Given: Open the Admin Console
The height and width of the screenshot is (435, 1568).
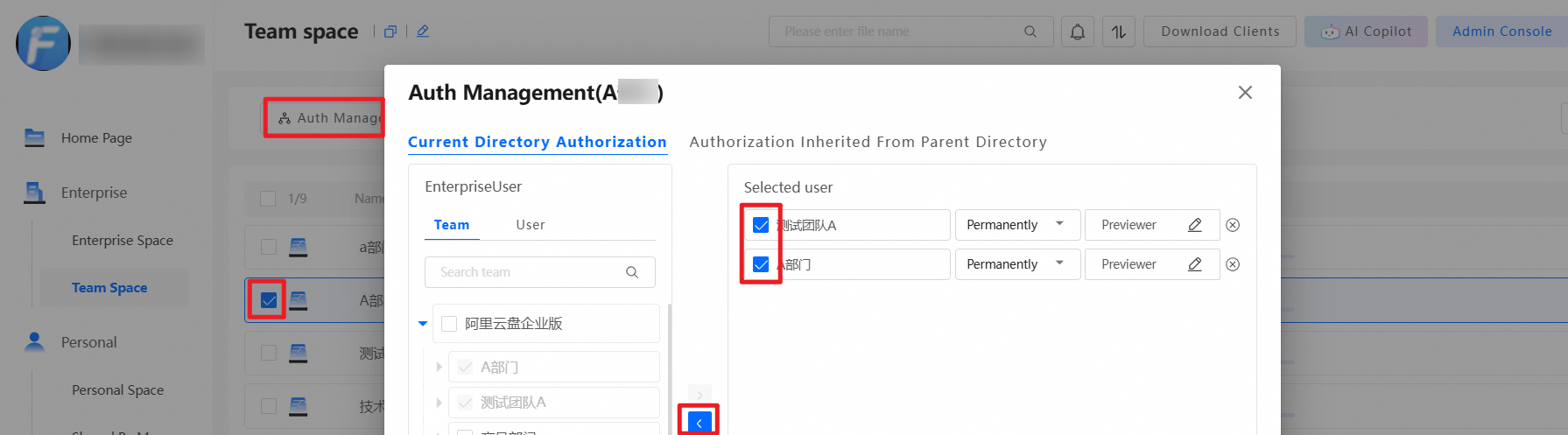Looking at the screenshot, I should [1501, 32].
